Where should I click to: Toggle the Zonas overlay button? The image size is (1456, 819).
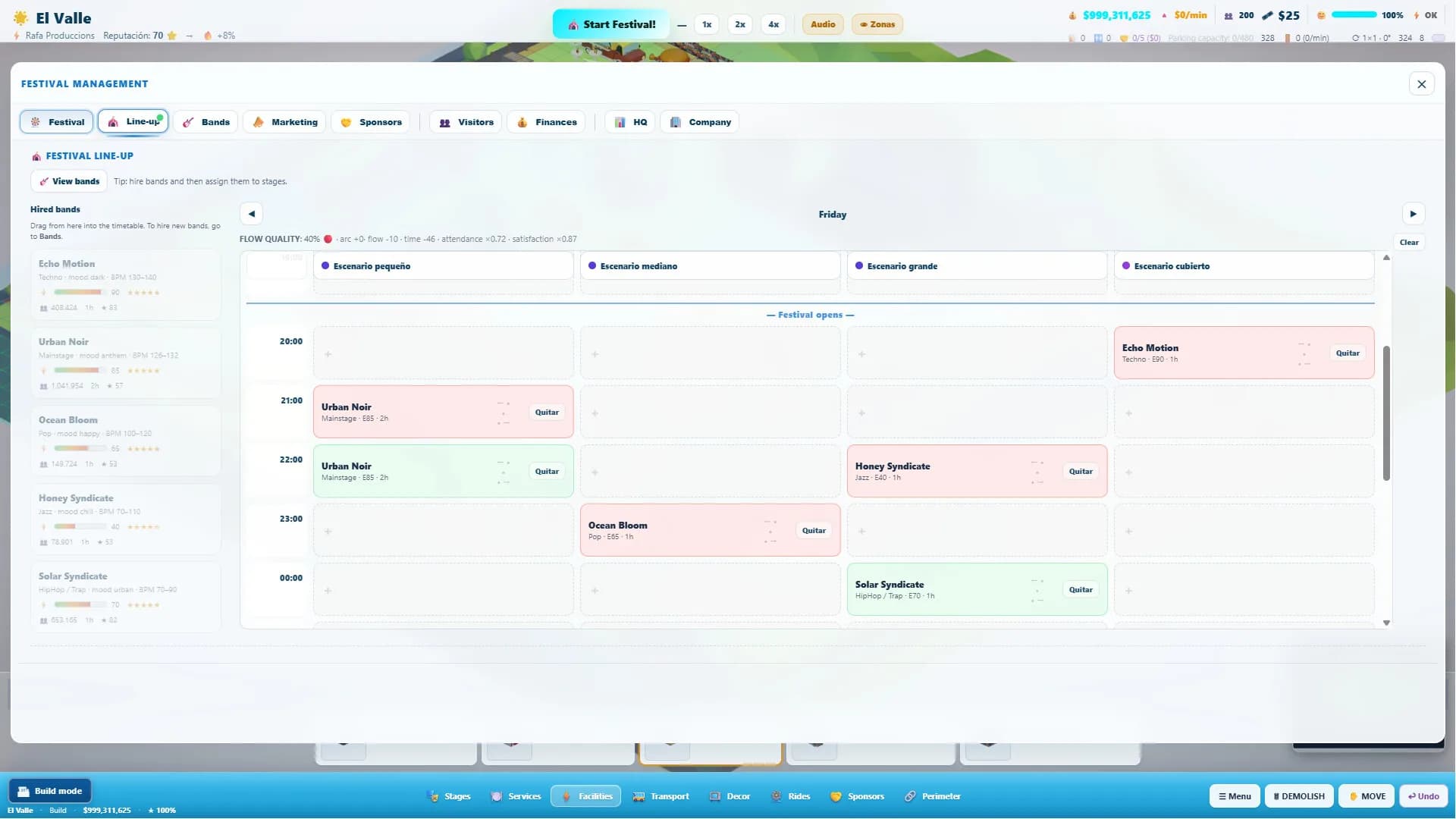(877, 24)
